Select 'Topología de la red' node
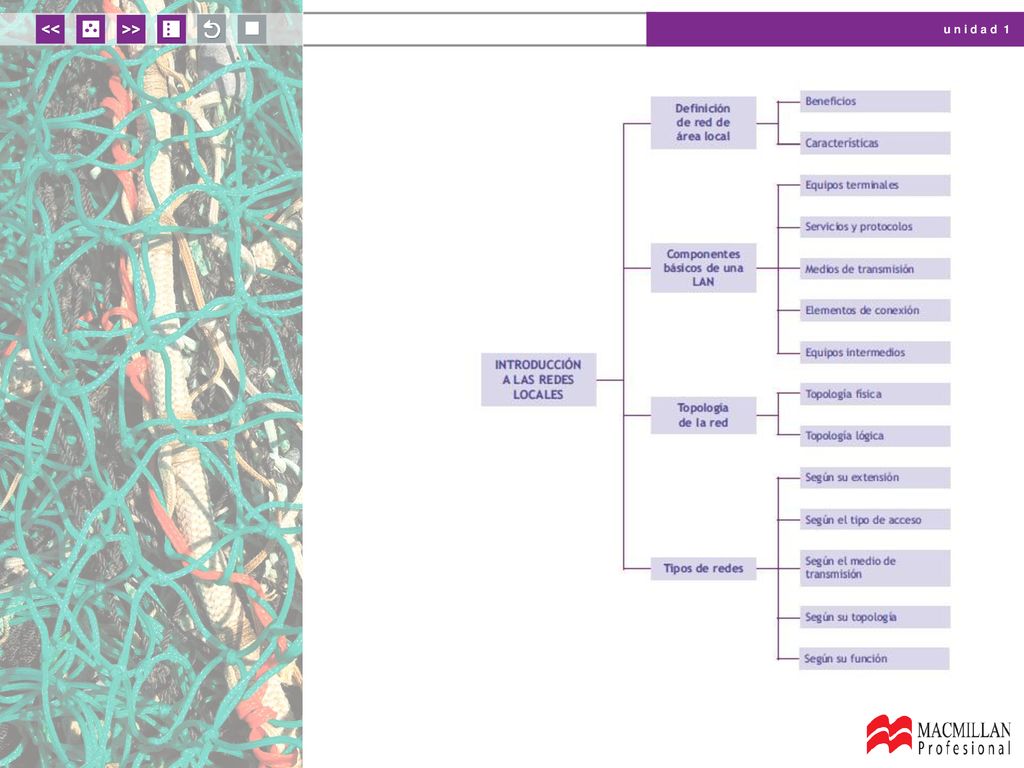Screen dimensions: 1024x768 [703, 415]
